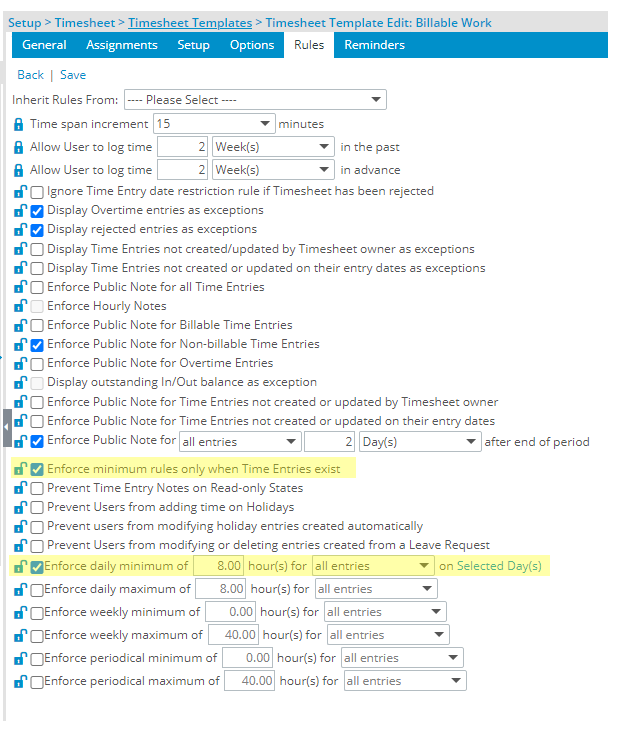Click weekly maximum hours input field
620x733 pixels.
233,635
